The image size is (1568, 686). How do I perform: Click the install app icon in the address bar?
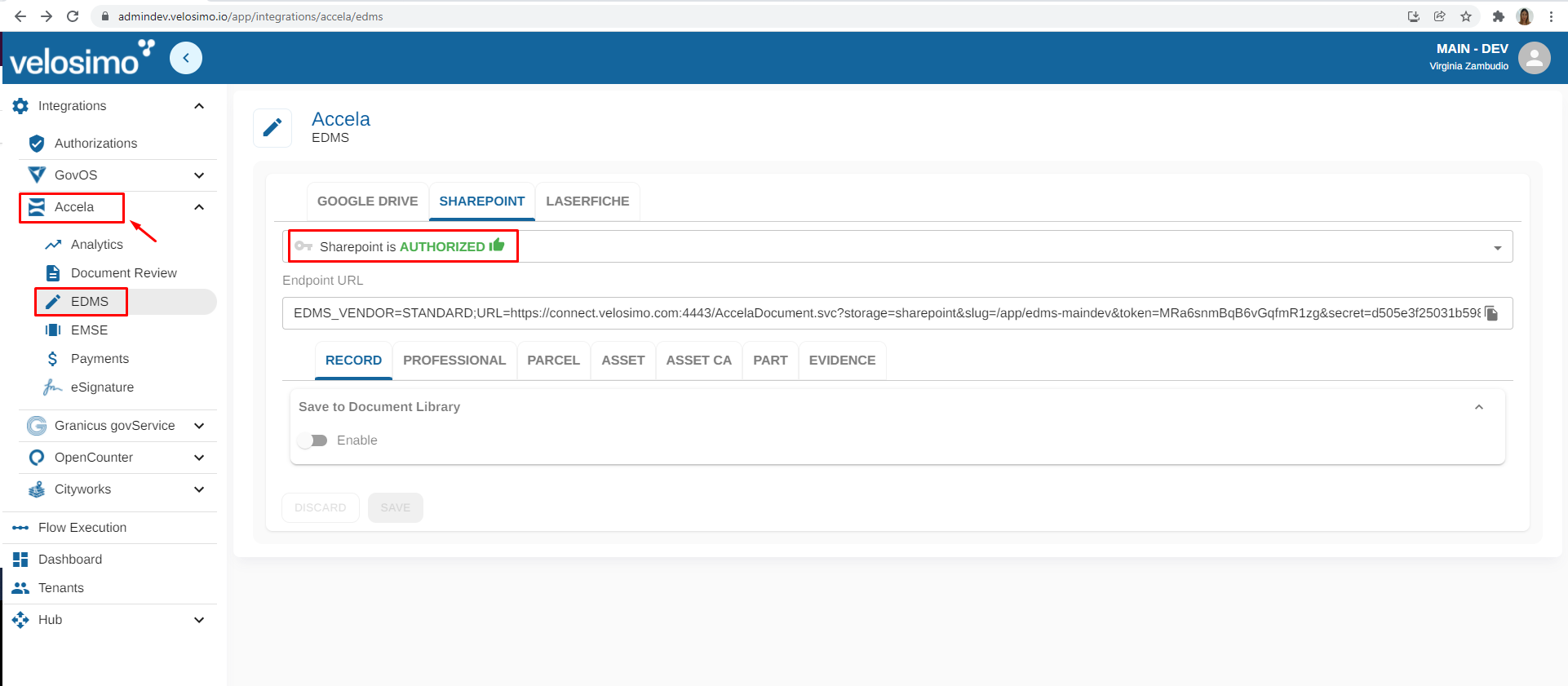tap(1414, 16)
